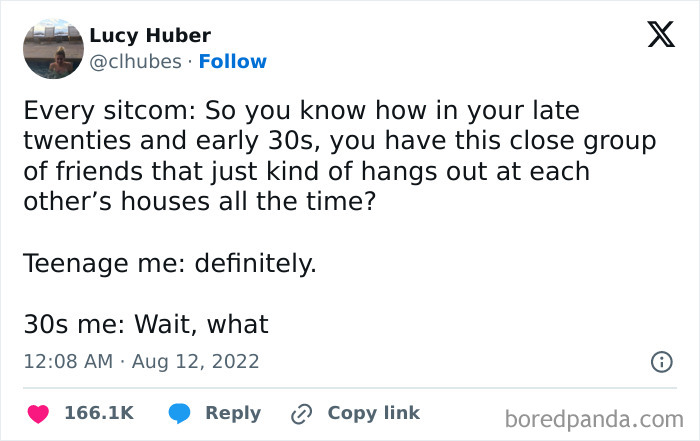Screen dimensions: 700x441
Task: Click the 'close group of friends' text line
Action: 340,141
